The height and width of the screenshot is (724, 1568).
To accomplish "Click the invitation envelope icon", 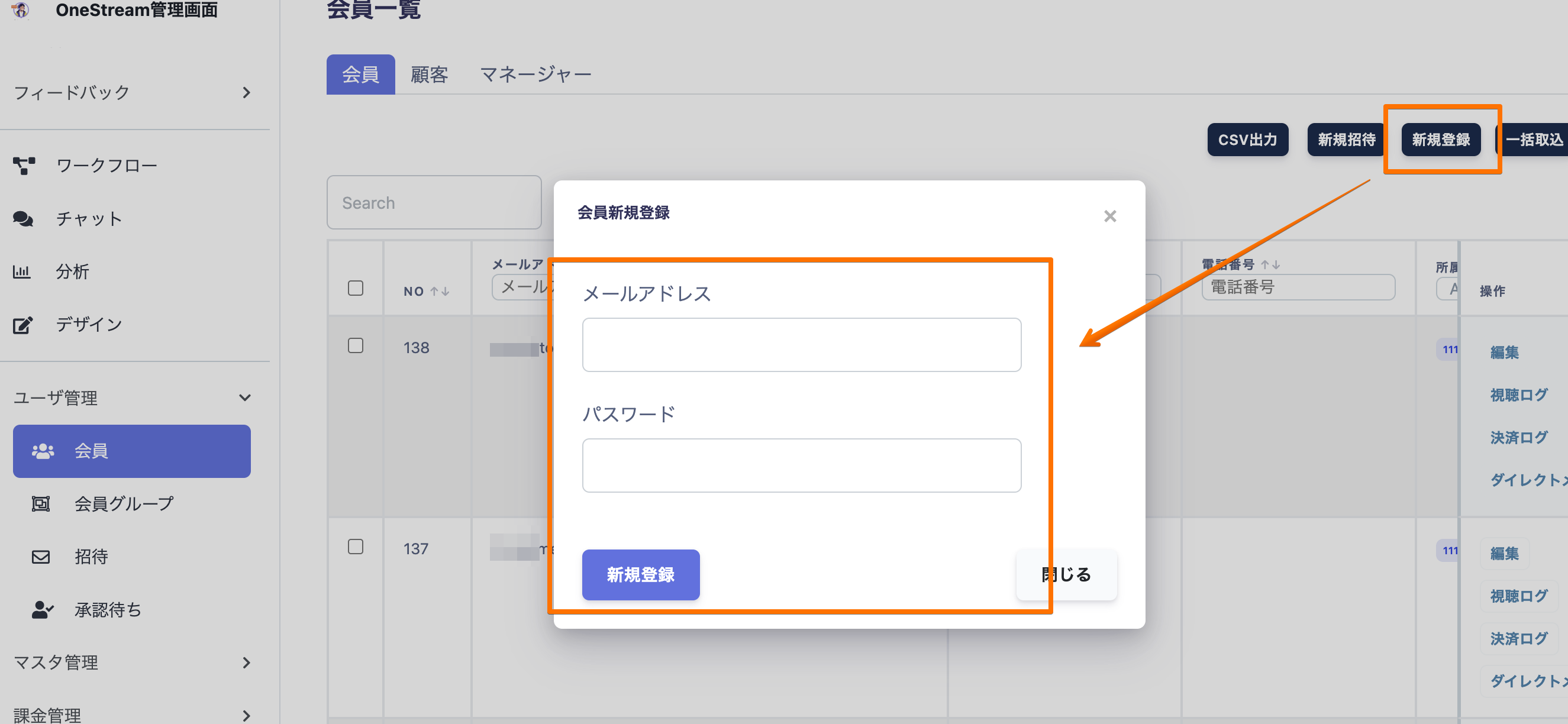I will (x=41, y=557).
